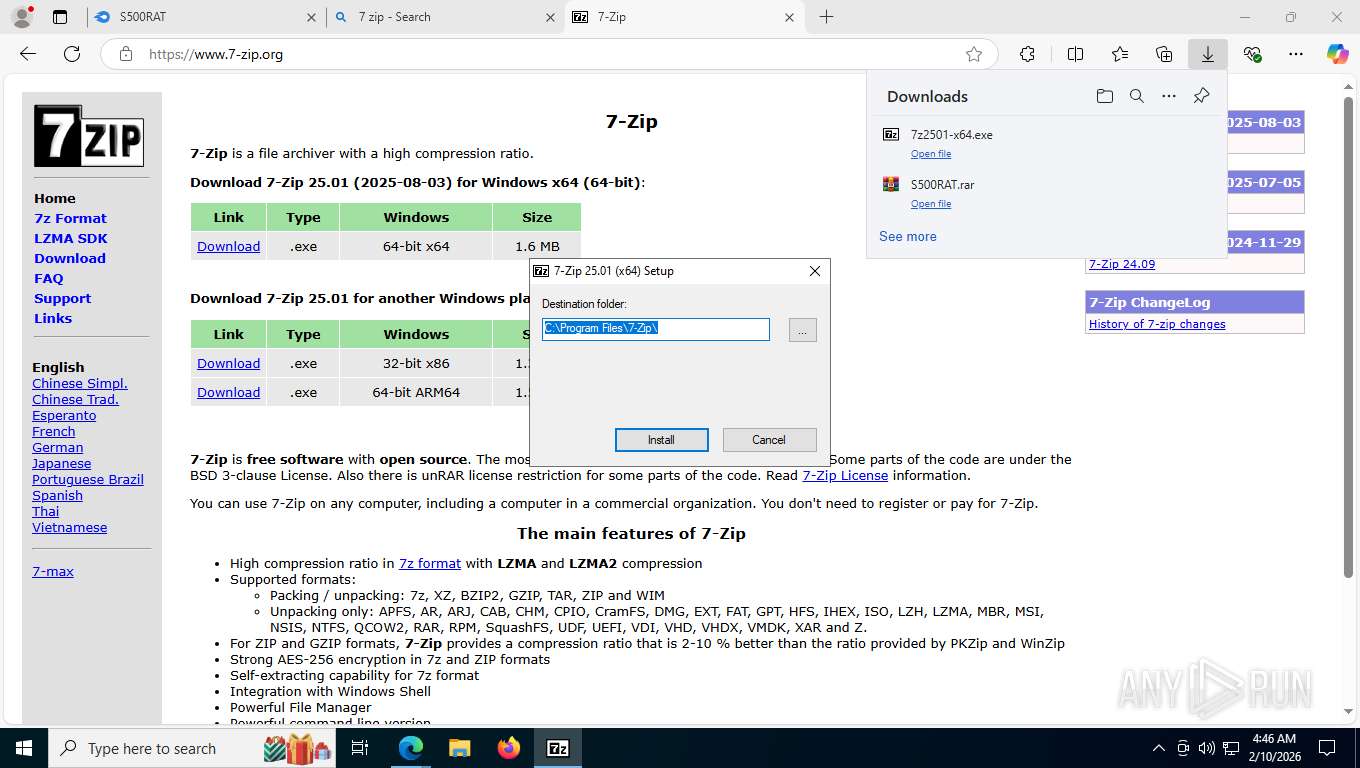The width and height of the screenshot is (1360, 768).
Task: Add this page to favorites star
Action: 974,54
